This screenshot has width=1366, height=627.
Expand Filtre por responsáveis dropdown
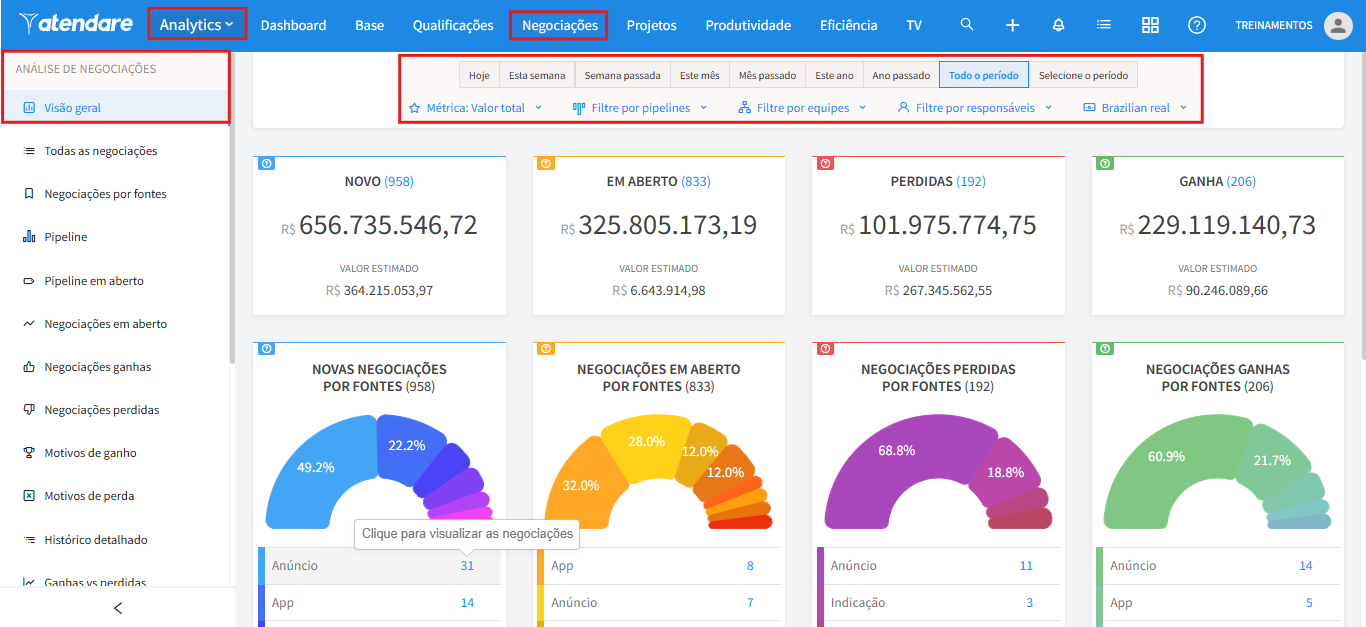click(975, 107)
